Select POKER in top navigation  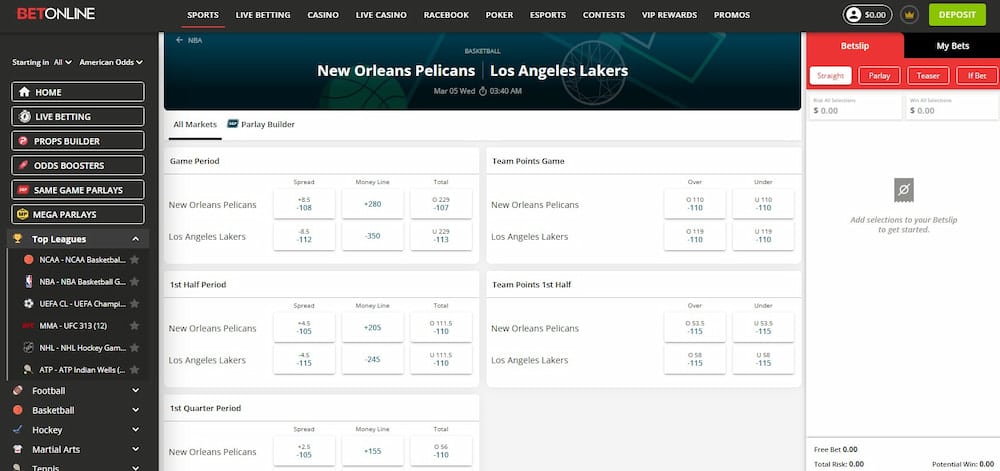(499, 15)
